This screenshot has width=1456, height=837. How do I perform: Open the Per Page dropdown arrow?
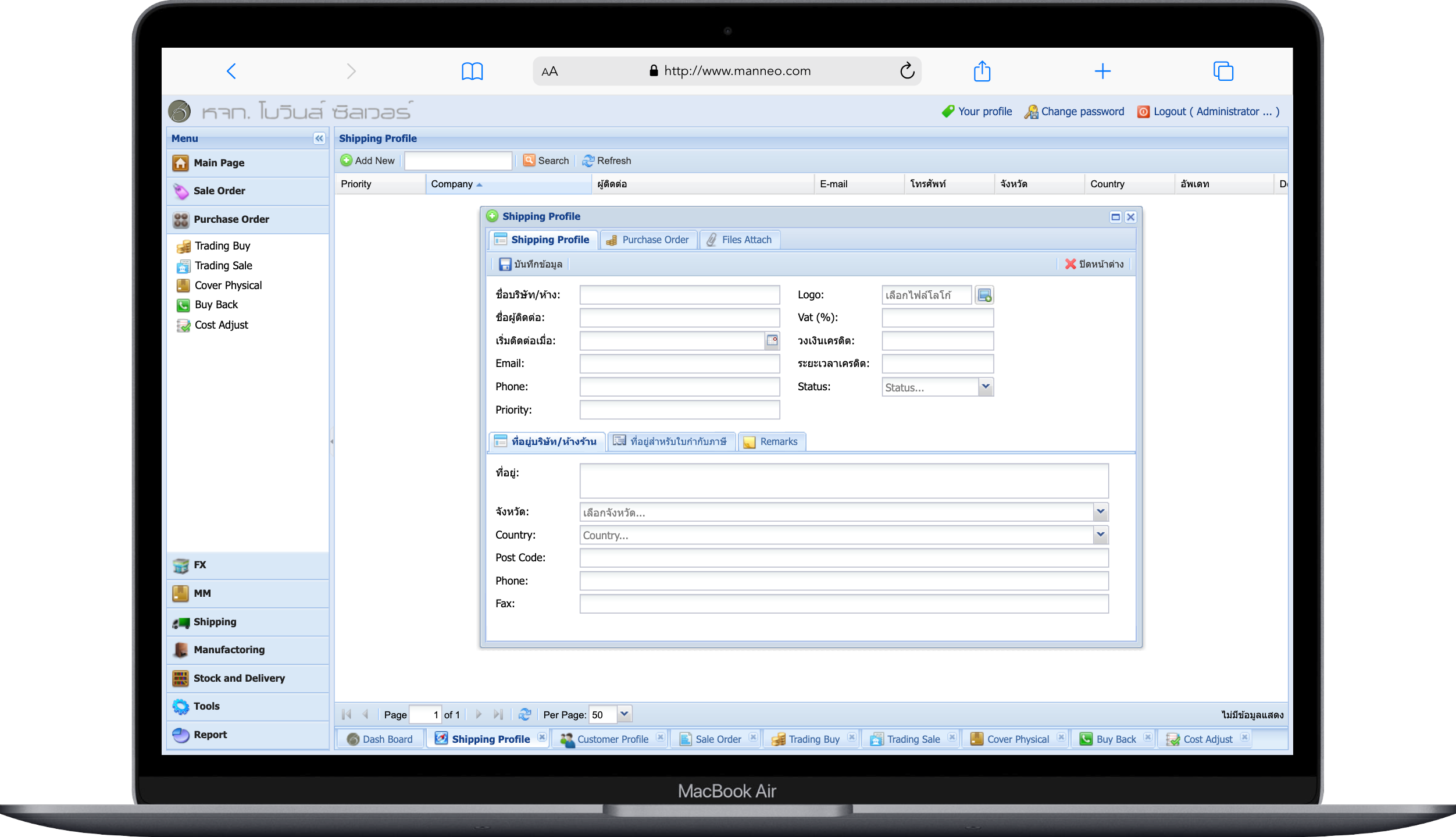click(x=624, y=714)
